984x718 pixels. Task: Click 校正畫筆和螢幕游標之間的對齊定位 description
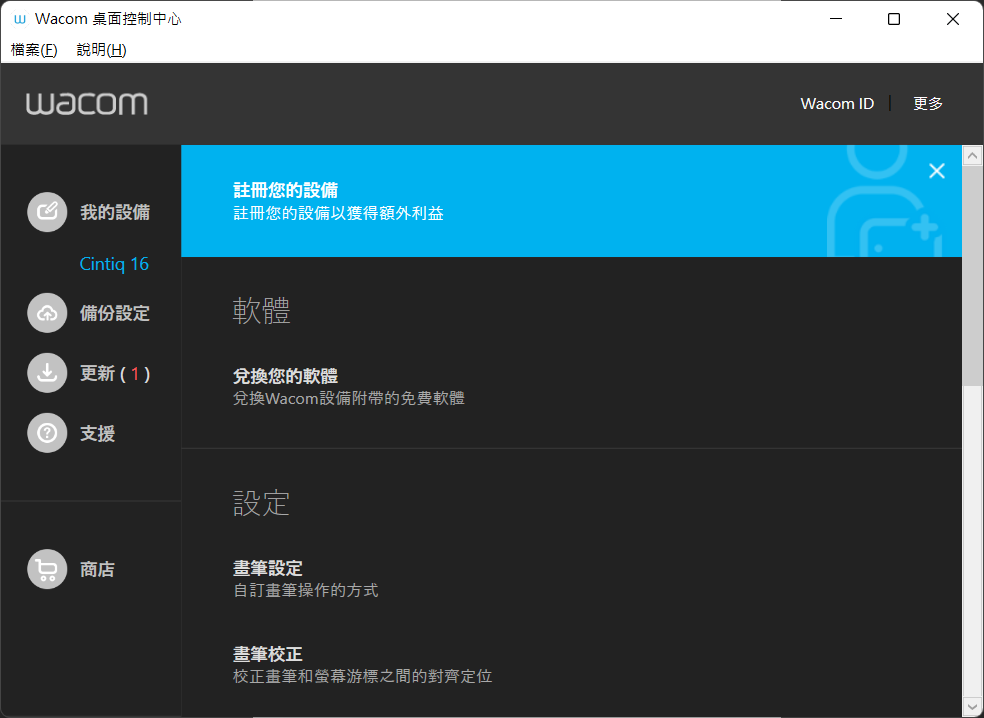(x=363, y=676)
